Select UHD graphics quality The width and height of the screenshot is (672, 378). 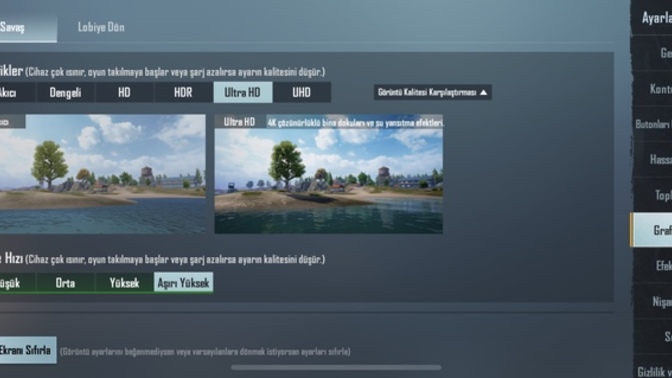[x=302, y=93]
